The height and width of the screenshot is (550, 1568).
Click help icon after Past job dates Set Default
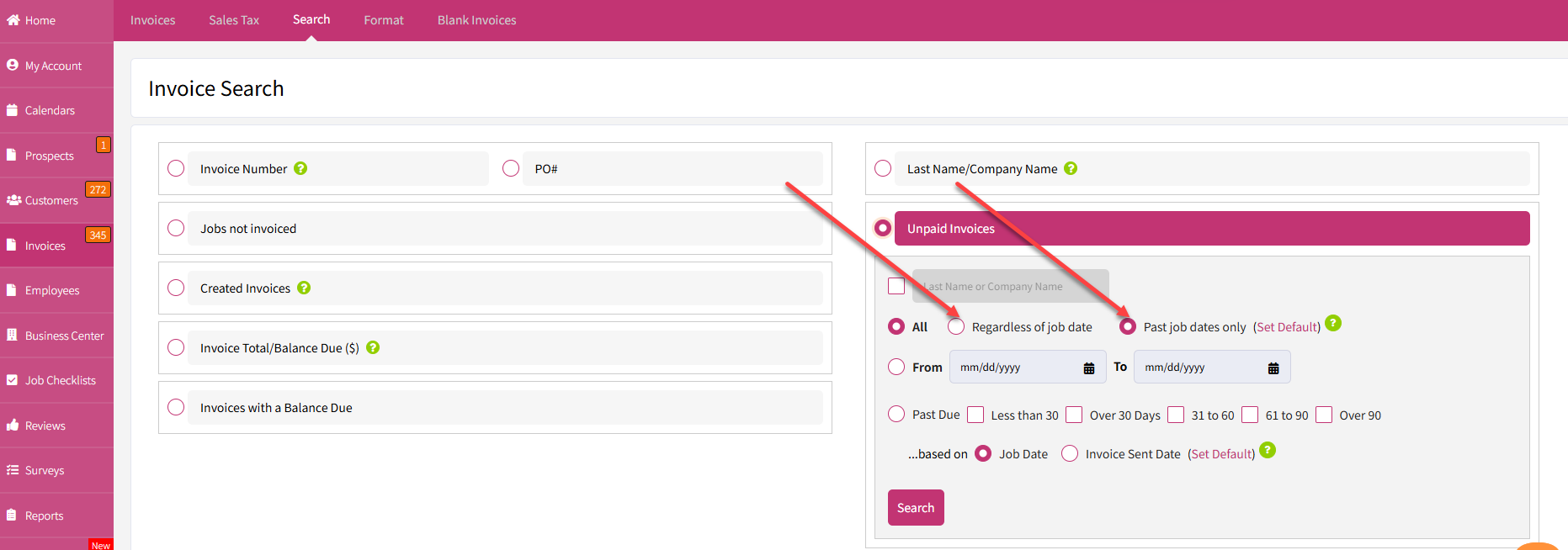[x=1333, y=323]
